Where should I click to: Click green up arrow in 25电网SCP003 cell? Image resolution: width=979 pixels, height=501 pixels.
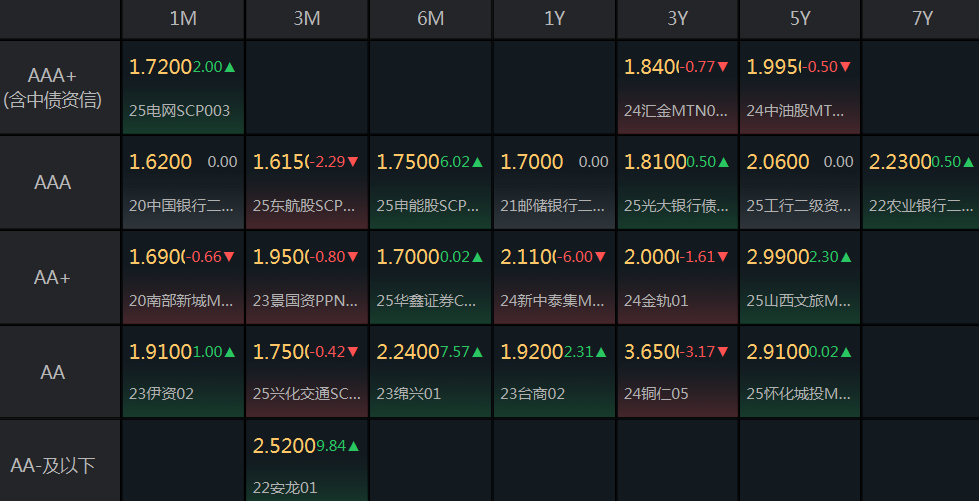(230, 67)
